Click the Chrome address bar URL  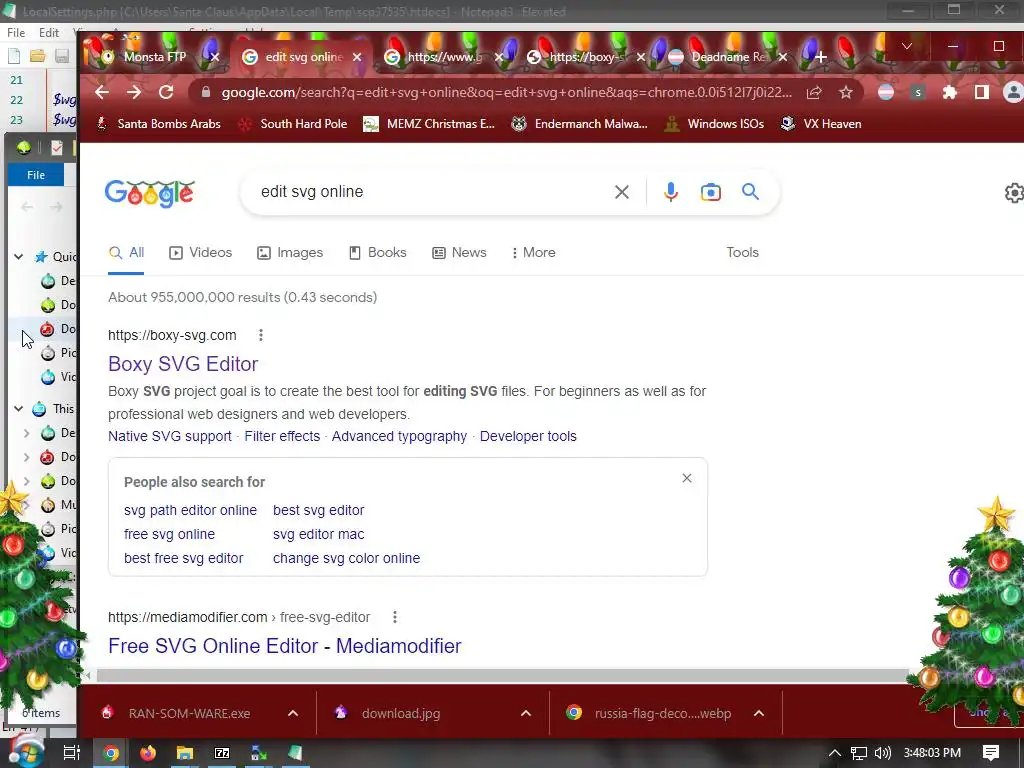[x=506, y=93]
